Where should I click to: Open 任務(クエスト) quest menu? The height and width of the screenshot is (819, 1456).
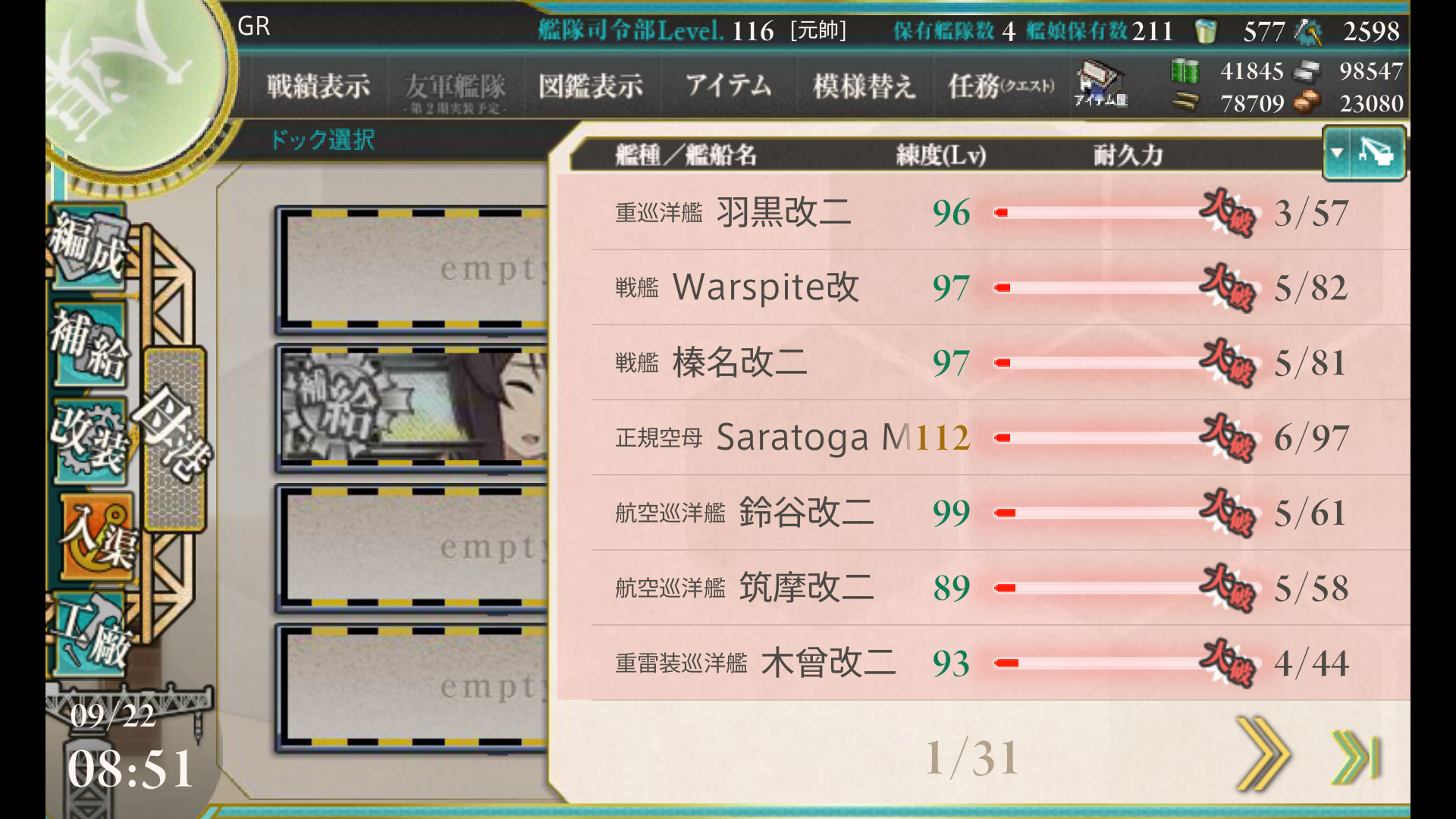[x=1001, y=86]
